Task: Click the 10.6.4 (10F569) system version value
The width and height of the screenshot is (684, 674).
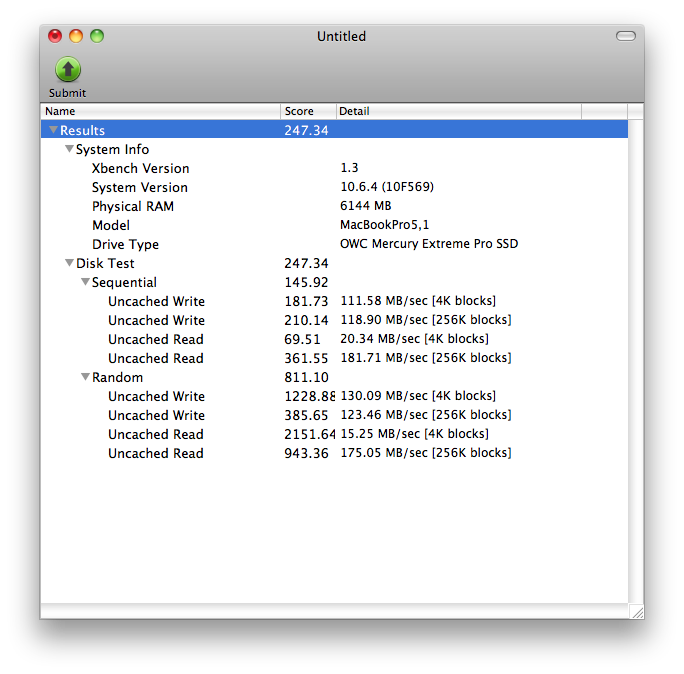Action: point(387,187)
